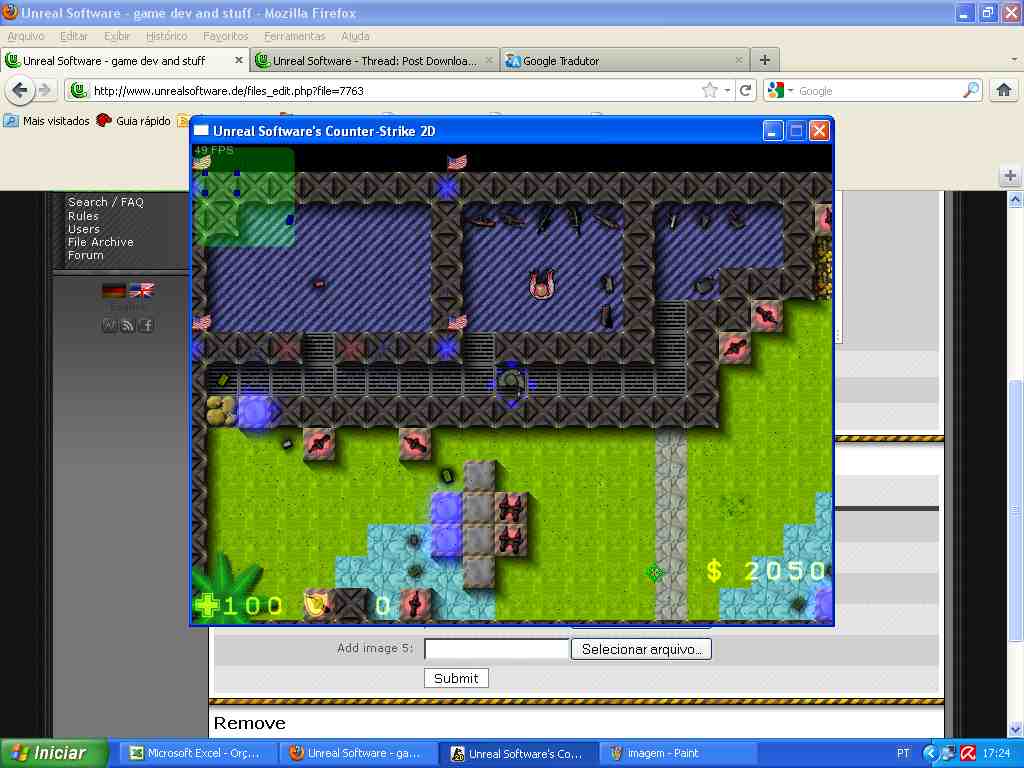The width and height of the screenshot is (1024, 768).
Task: Switch to Imagem - Paint in taskbar
Action: (x=679, y=753)
